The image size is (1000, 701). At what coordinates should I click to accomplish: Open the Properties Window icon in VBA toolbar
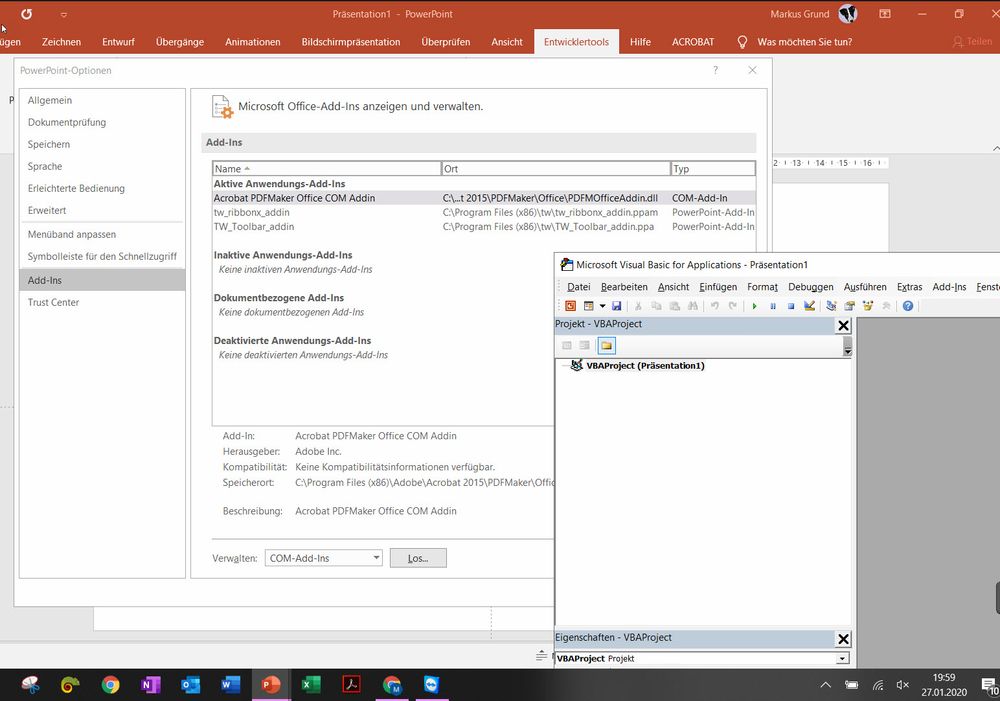pos(849,306)
